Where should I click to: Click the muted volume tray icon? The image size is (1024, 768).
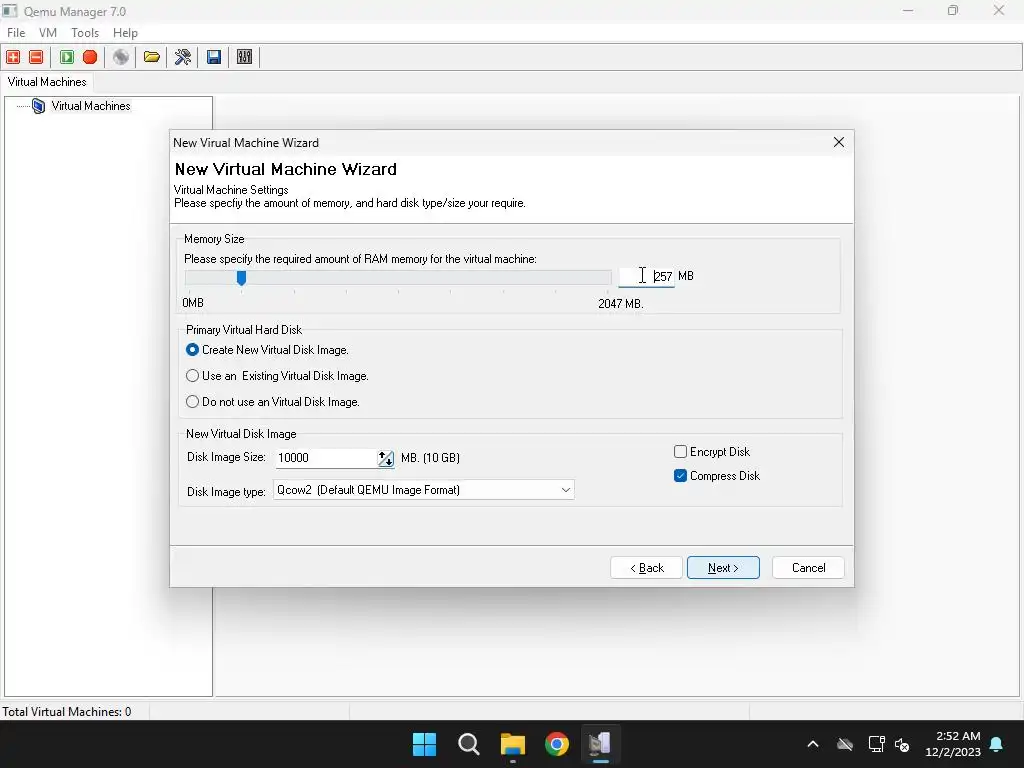click(x=902, y=744)
